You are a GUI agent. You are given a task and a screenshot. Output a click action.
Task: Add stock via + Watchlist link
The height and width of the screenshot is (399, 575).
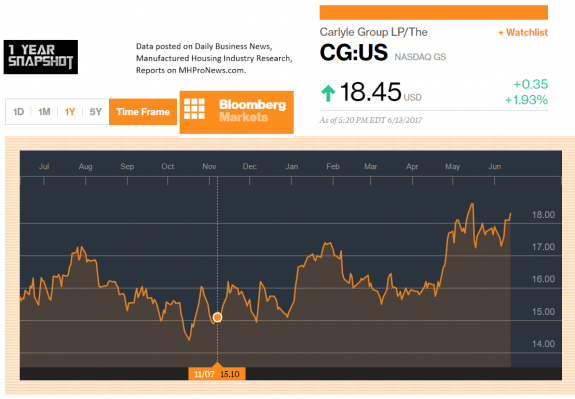[523, 33]
